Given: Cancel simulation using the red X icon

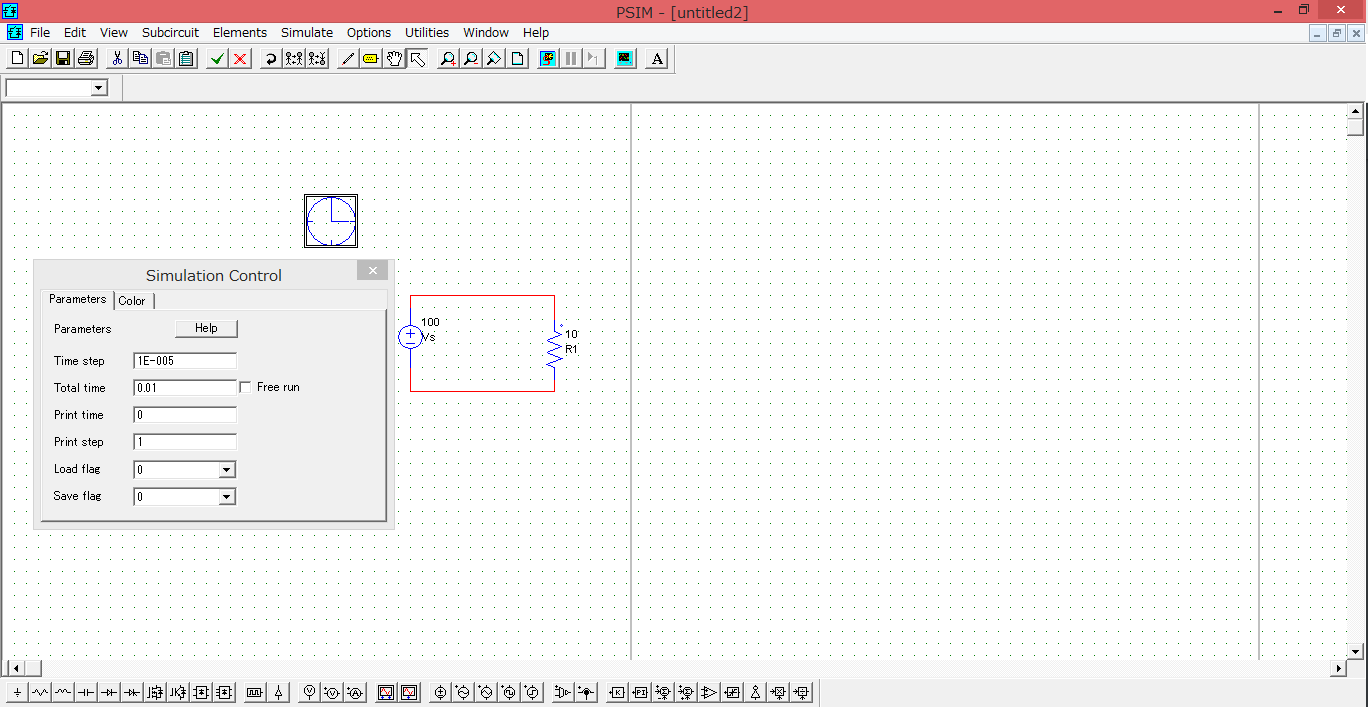Looking at the screenshot, I should (x=239, y=58).
